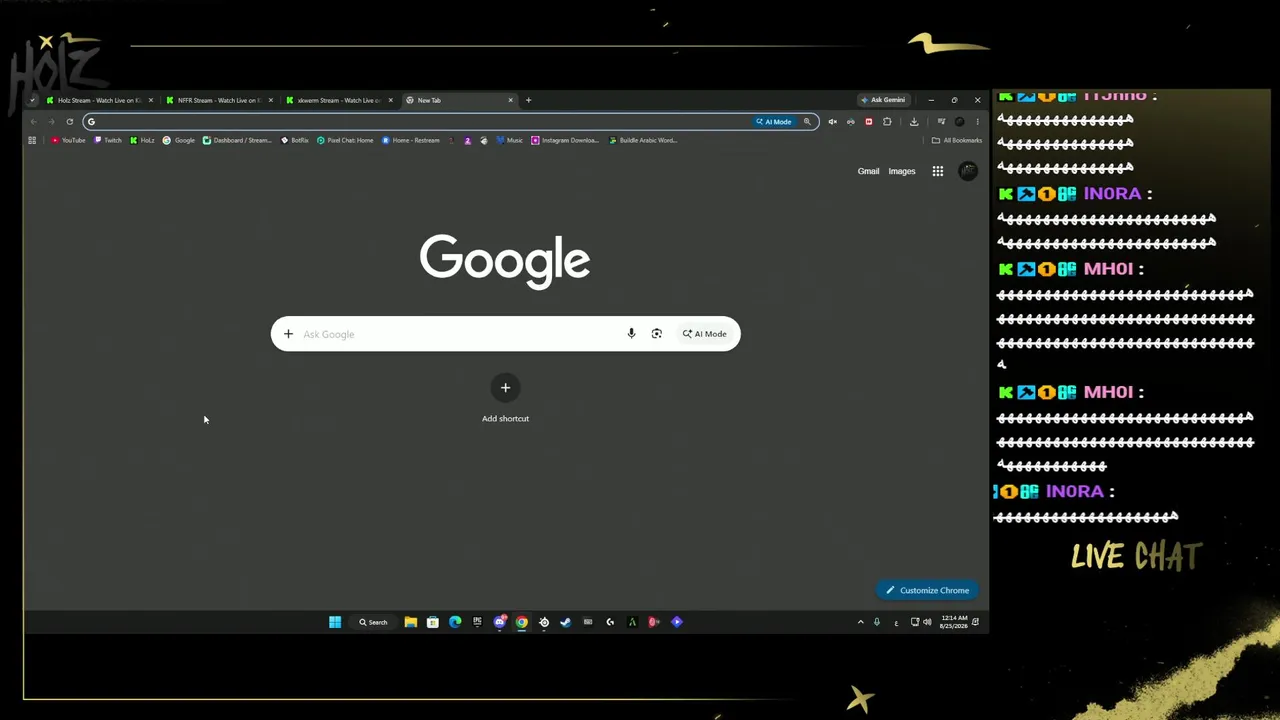Click the red extension icon in toolbar
The width and height of the screenshot is (1280, 720).
(x=868, y=122)
